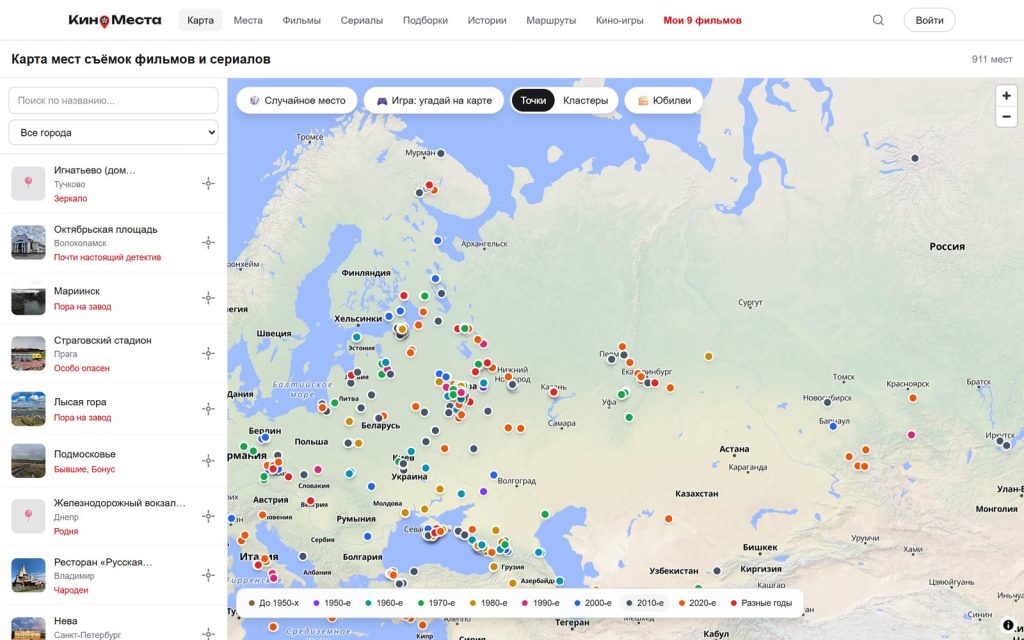This screenshot has height=640, width=1024.
Task: Toggle the 1950-е legend filter
Action: (332, 603)
